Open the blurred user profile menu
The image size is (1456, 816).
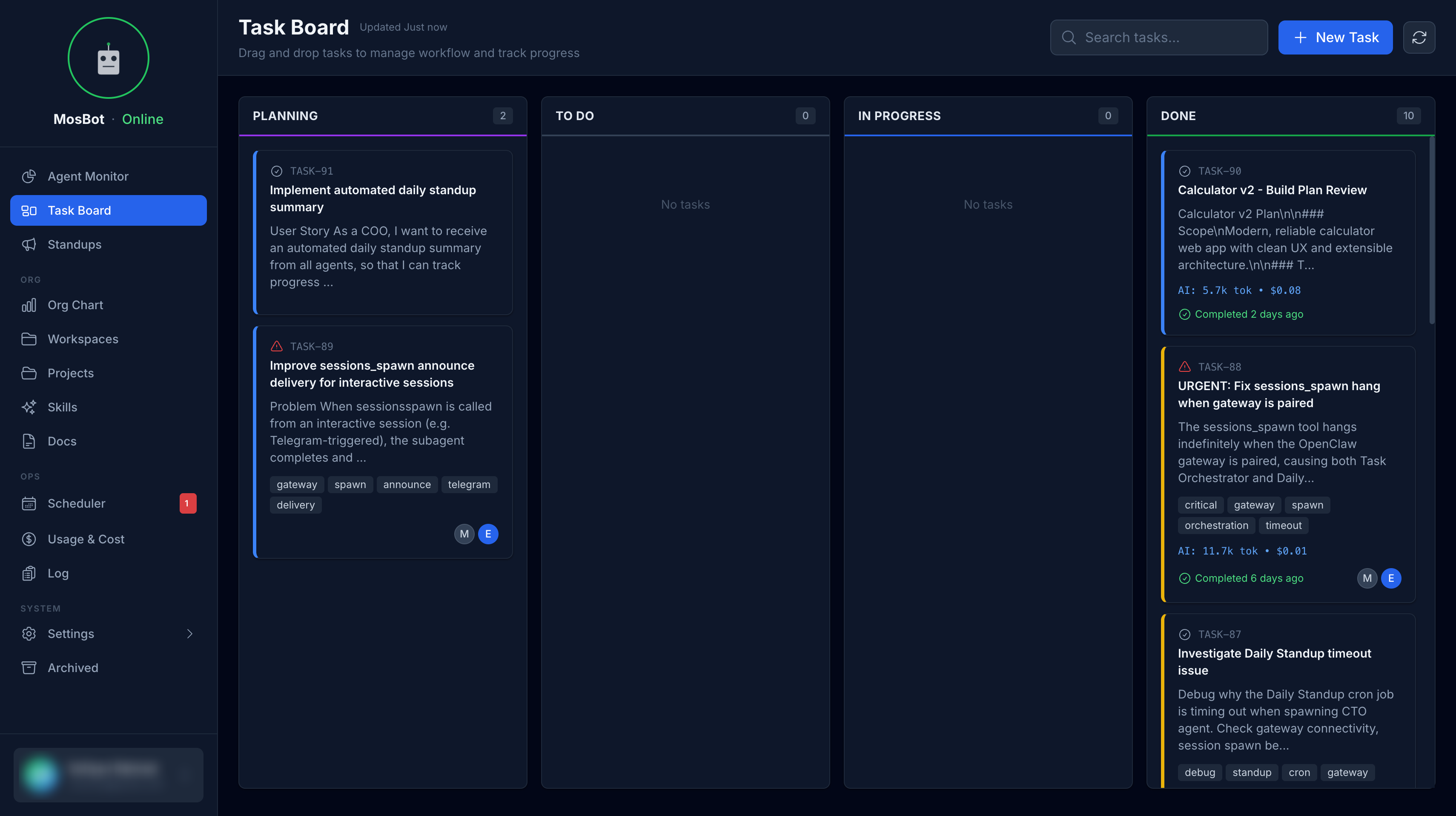(109, 774)
